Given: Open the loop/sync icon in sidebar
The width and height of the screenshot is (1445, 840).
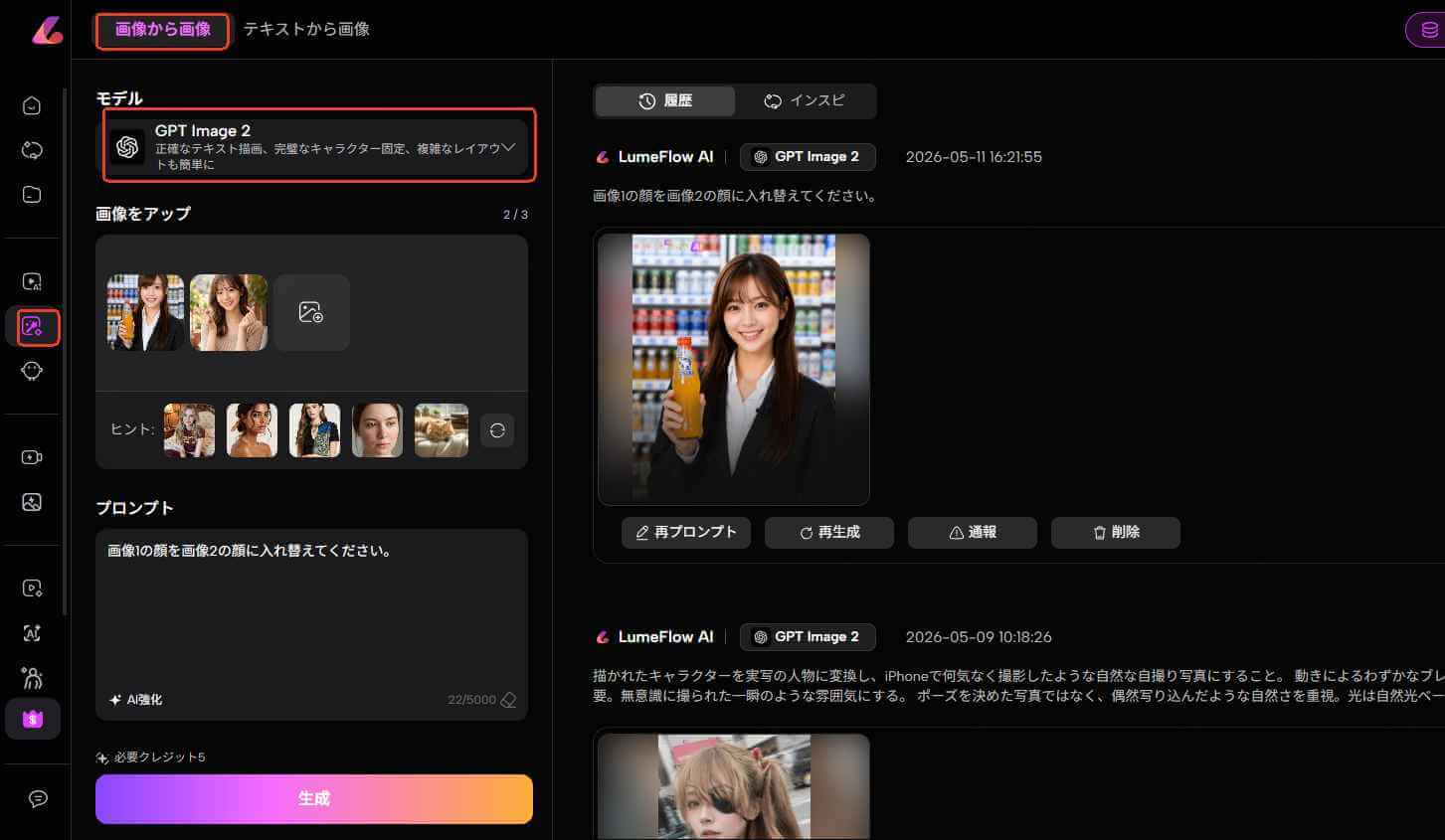Looking at the screenshot, I should pos(32,150).
